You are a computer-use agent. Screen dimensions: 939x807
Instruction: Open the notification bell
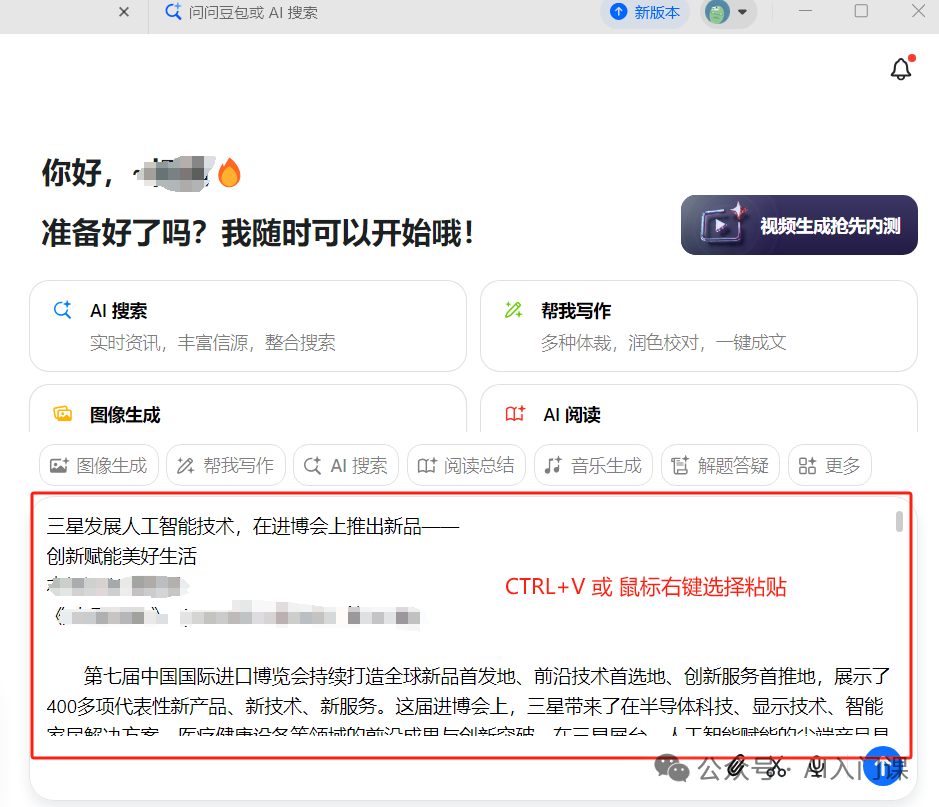901,69
